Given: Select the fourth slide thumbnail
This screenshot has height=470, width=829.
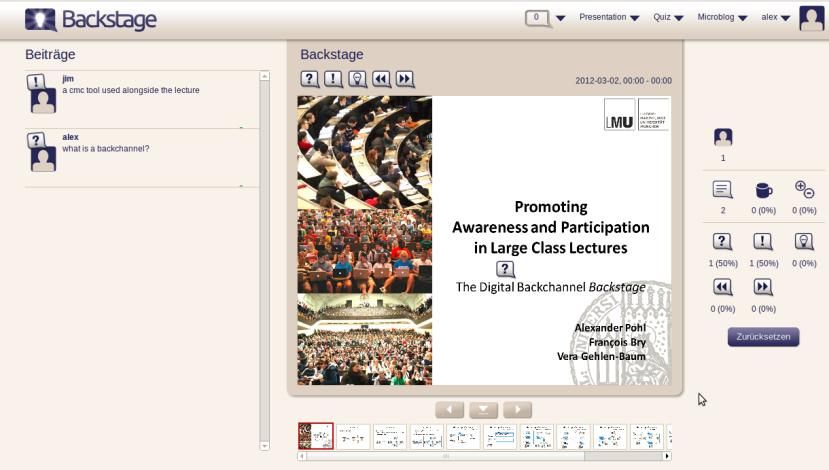Looking at the screenshot, I should [x=427, y=437].
